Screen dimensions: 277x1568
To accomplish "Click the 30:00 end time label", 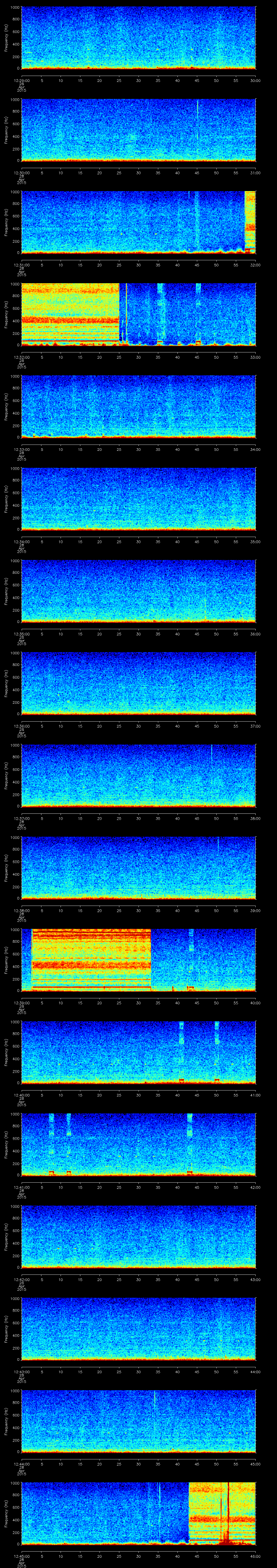I will tap(256, 80).
